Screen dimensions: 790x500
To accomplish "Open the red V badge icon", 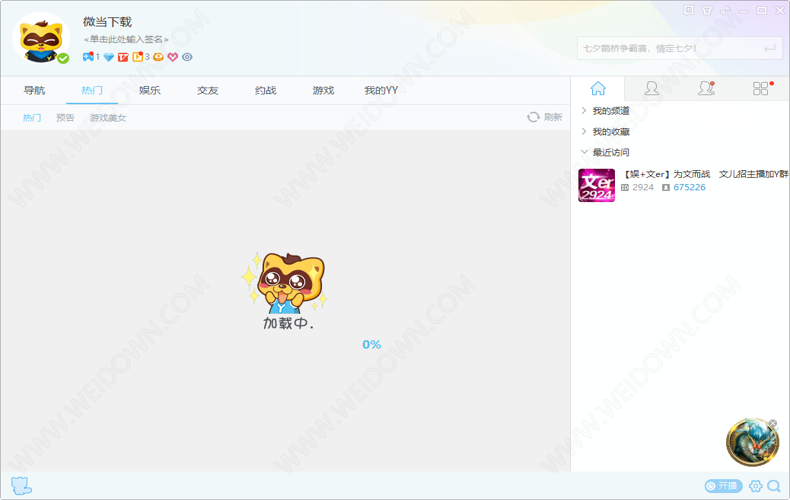I will 123,57.
